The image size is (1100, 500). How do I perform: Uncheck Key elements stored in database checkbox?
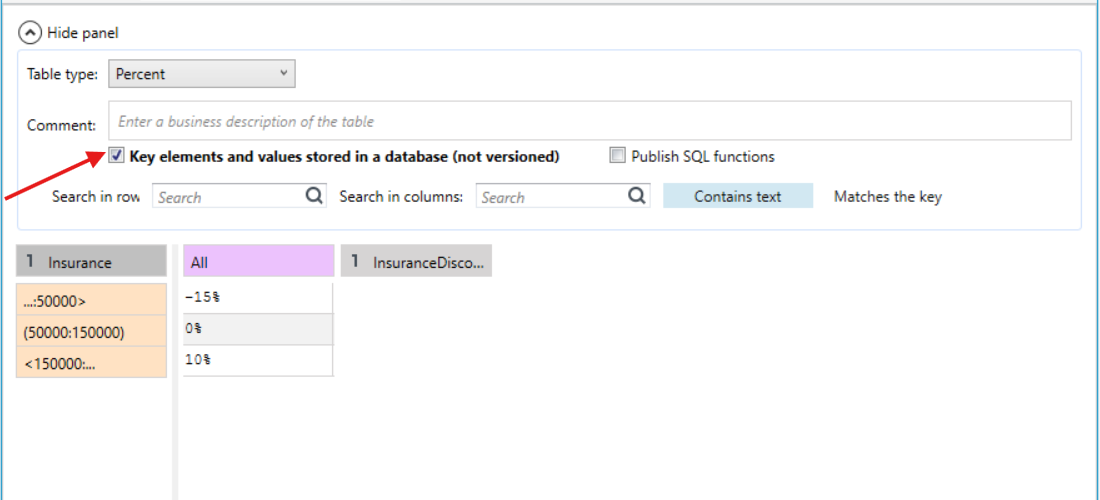116,156
